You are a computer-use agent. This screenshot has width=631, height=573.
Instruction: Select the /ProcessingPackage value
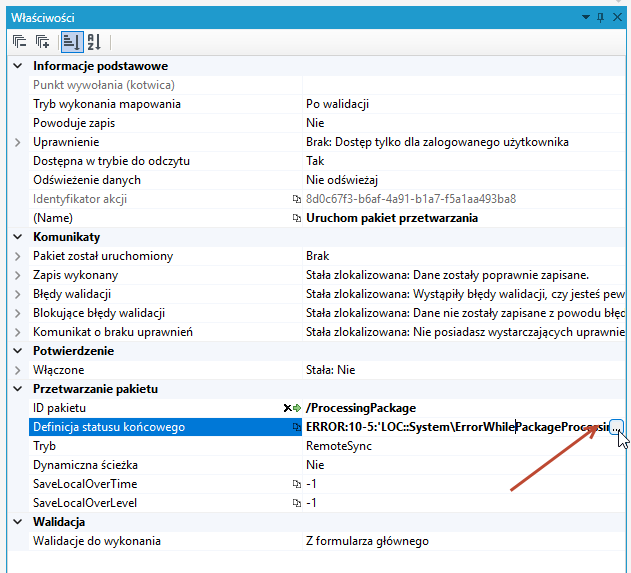pos(361,408)
